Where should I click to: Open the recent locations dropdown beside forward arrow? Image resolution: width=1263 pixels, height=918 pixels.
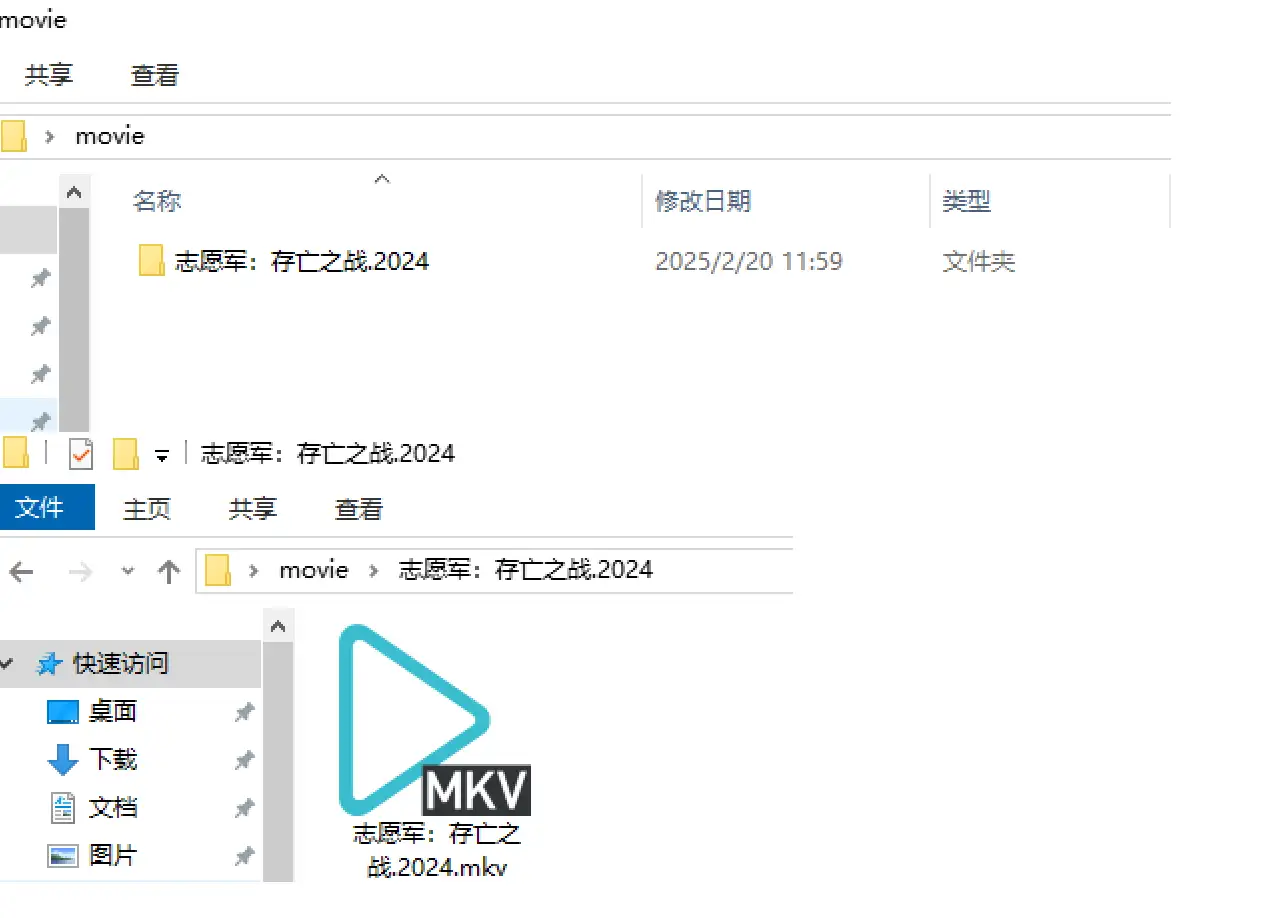tap(126, 571)
